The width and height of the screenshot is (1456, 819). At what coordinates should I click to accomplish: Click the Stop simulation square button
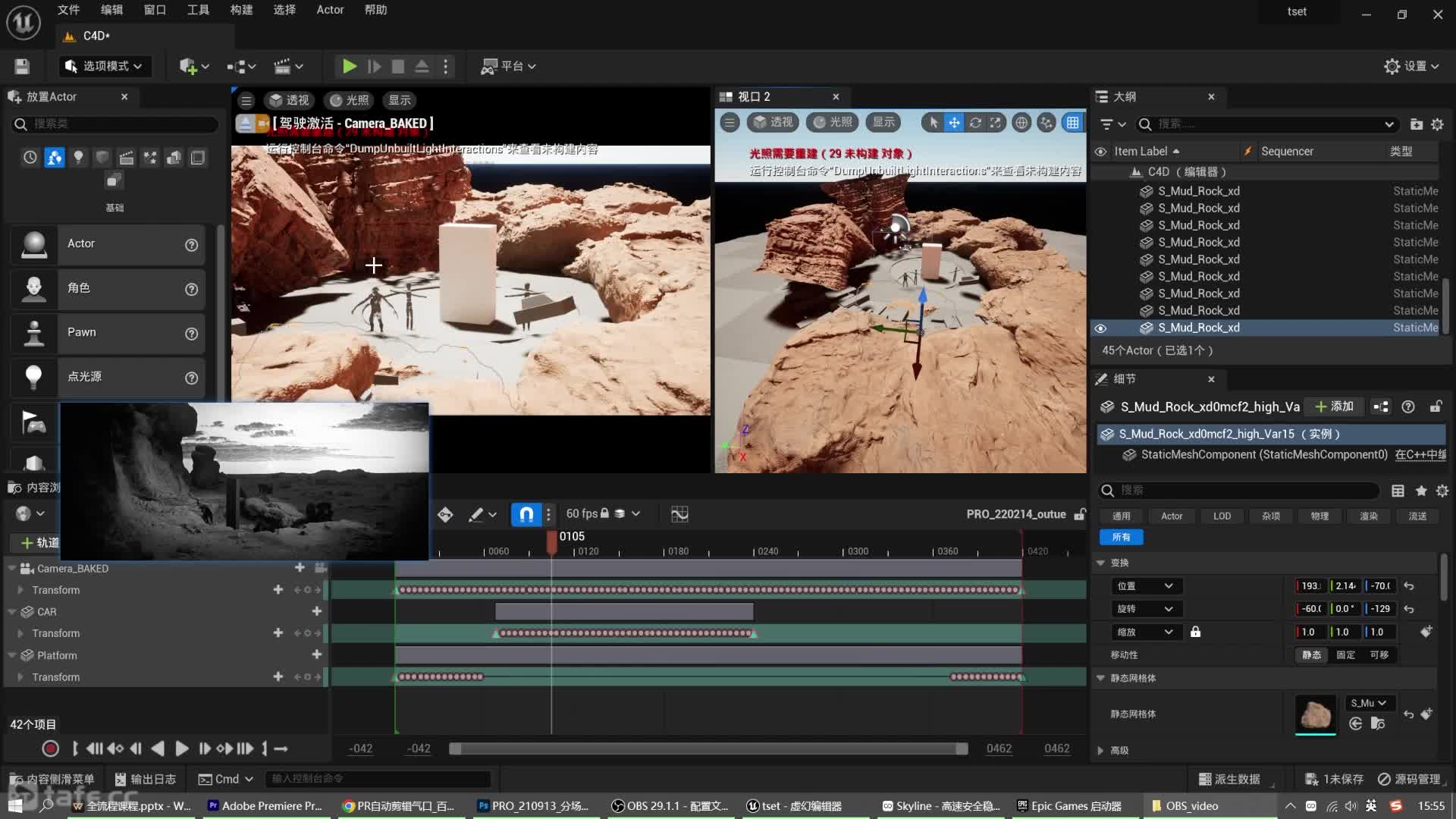click(398, 67)
